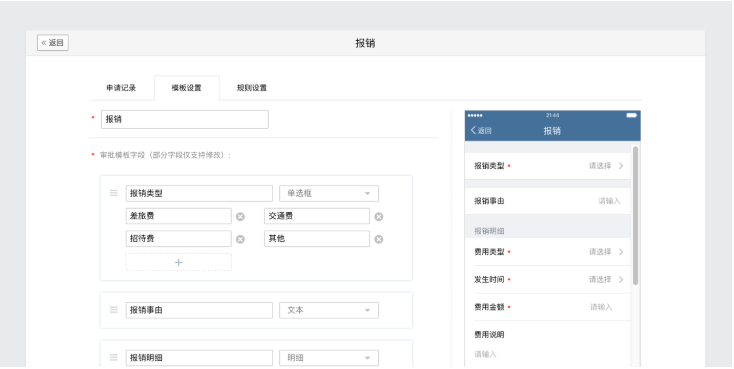Click the 返回 button at top left
Screen dimensions: 734x369
(53, 43)
